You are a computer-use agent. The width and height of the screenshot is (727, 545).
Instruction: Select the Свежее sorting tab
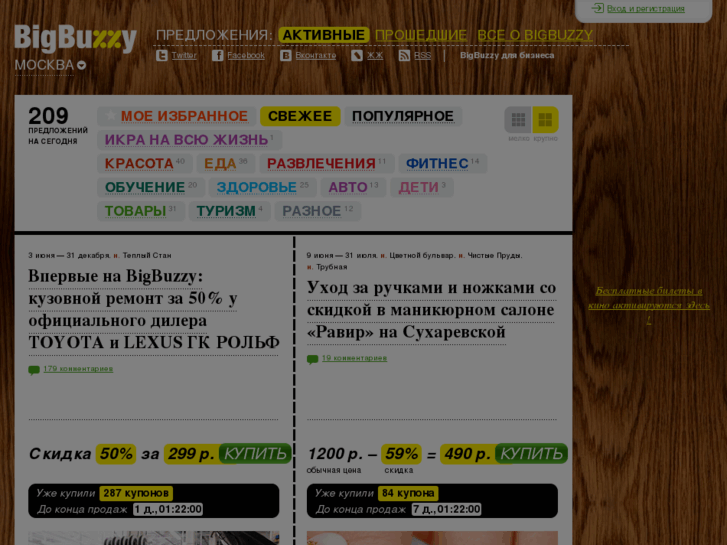click(x=300, y=116)
